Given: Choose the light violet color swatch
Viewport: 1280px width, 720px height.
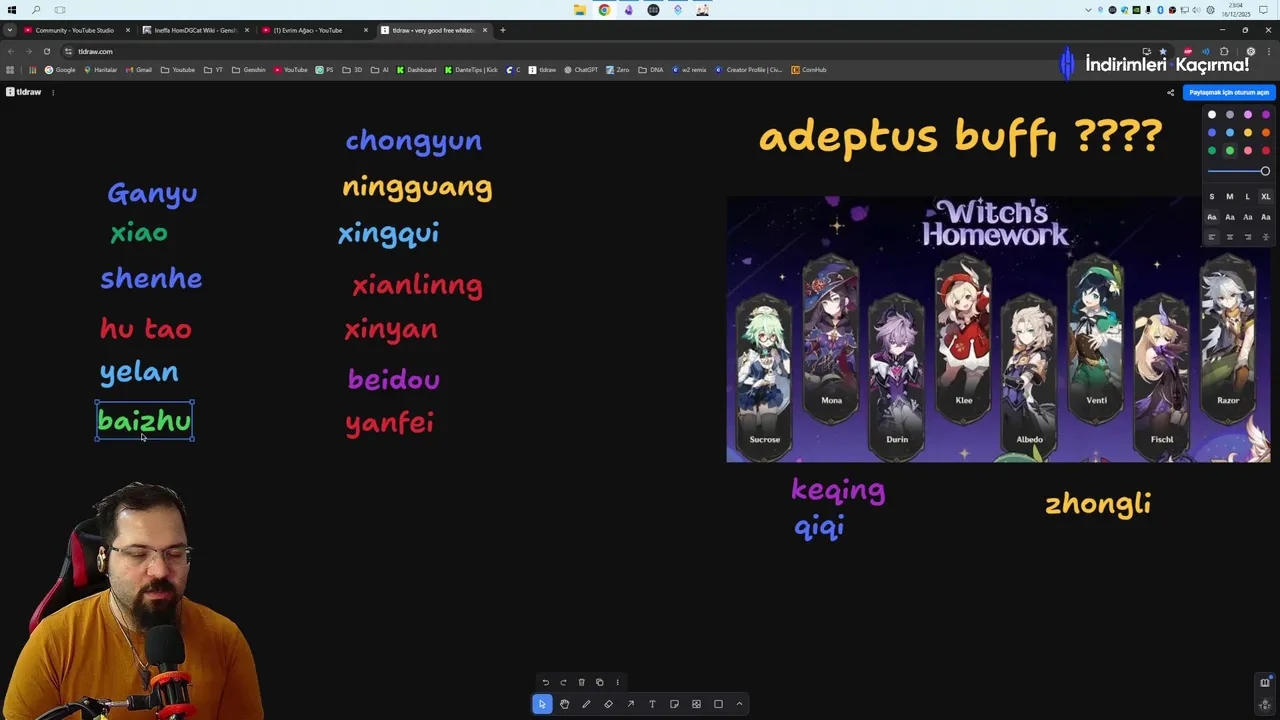Looking at the screenshot, I should (1248, 115).
